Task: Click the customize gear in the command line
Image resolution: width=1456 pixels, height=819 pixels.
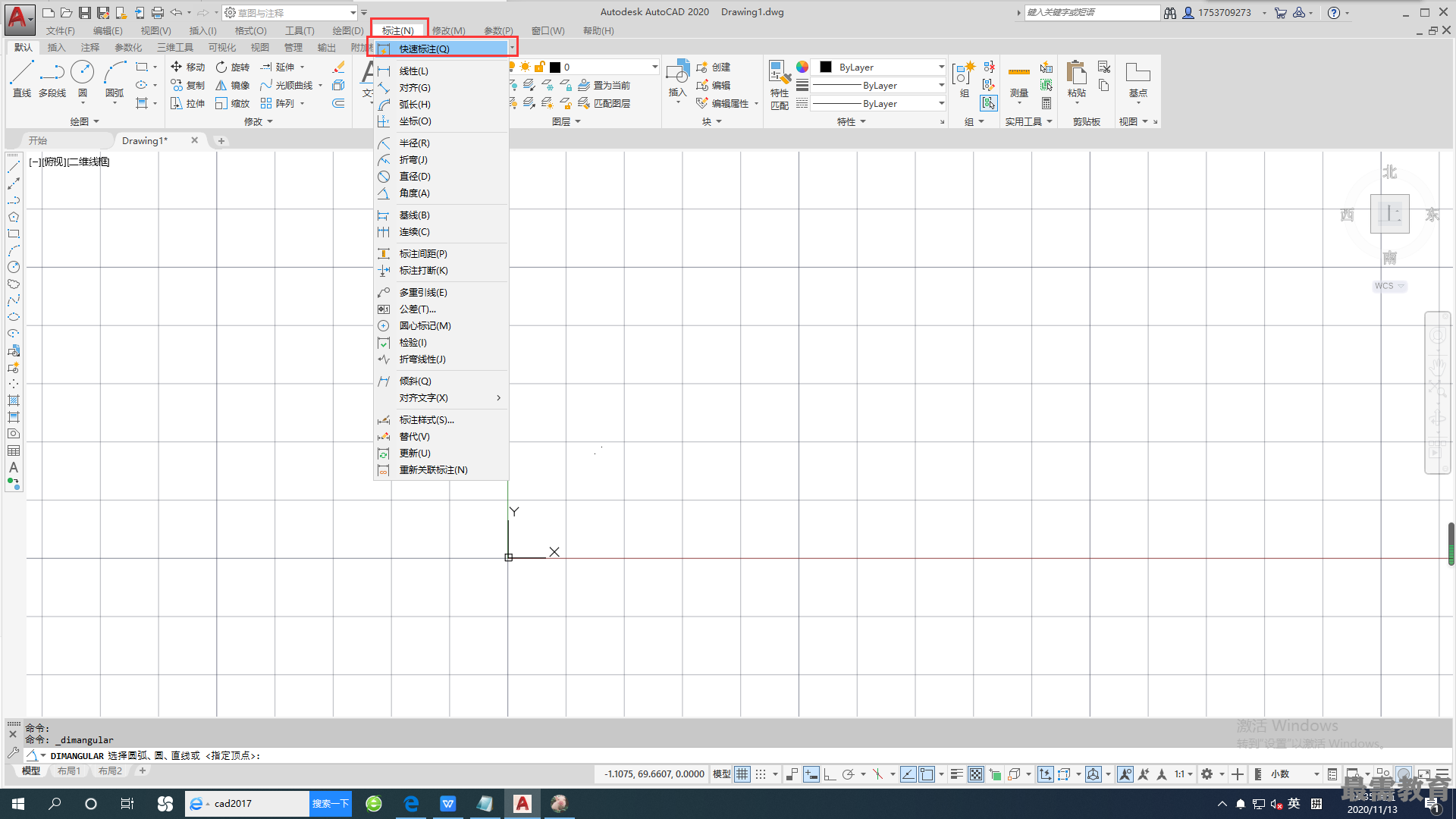Action: [13, 753]
